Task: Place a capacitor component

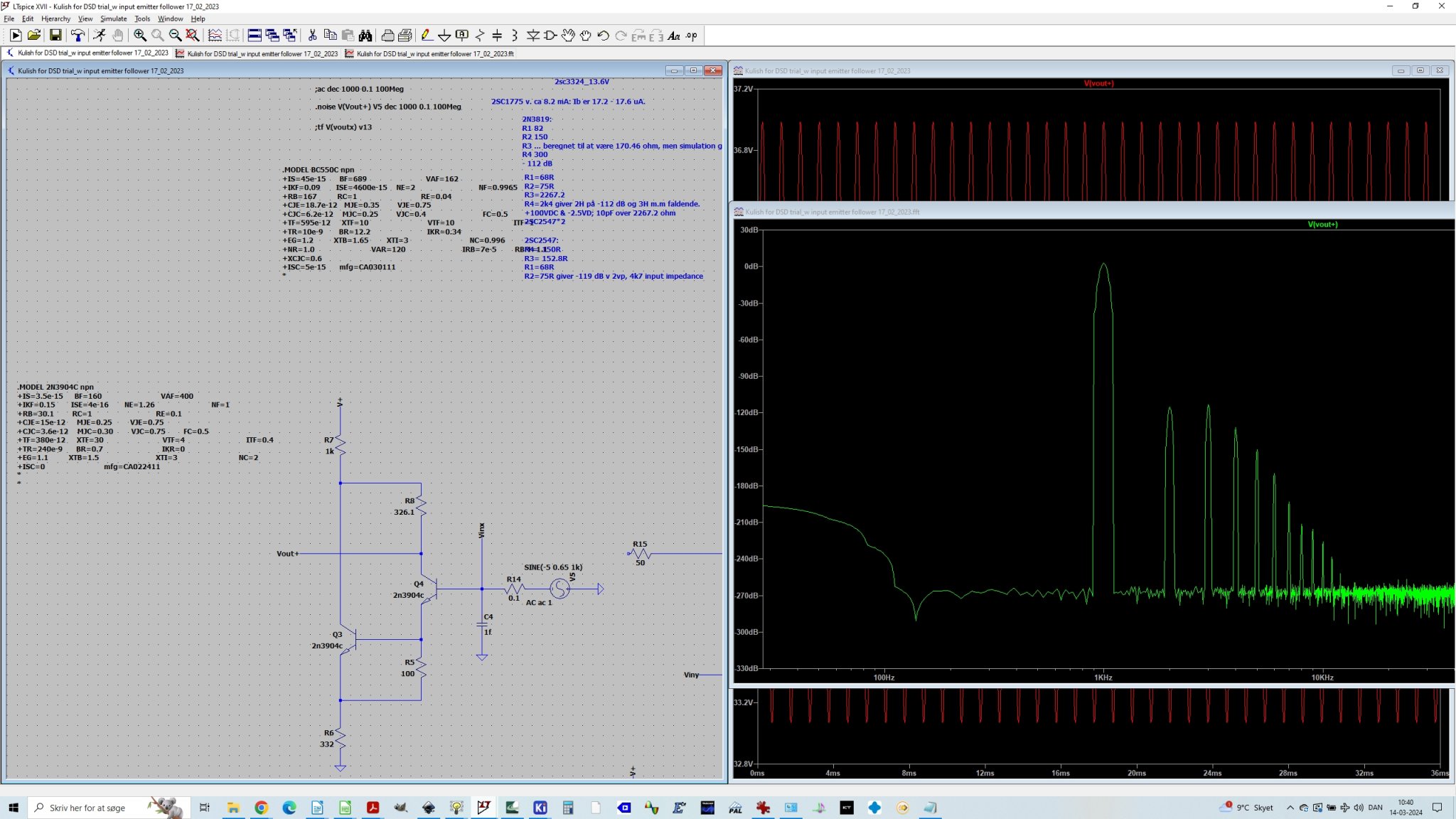Action: (x=498, y=36)
